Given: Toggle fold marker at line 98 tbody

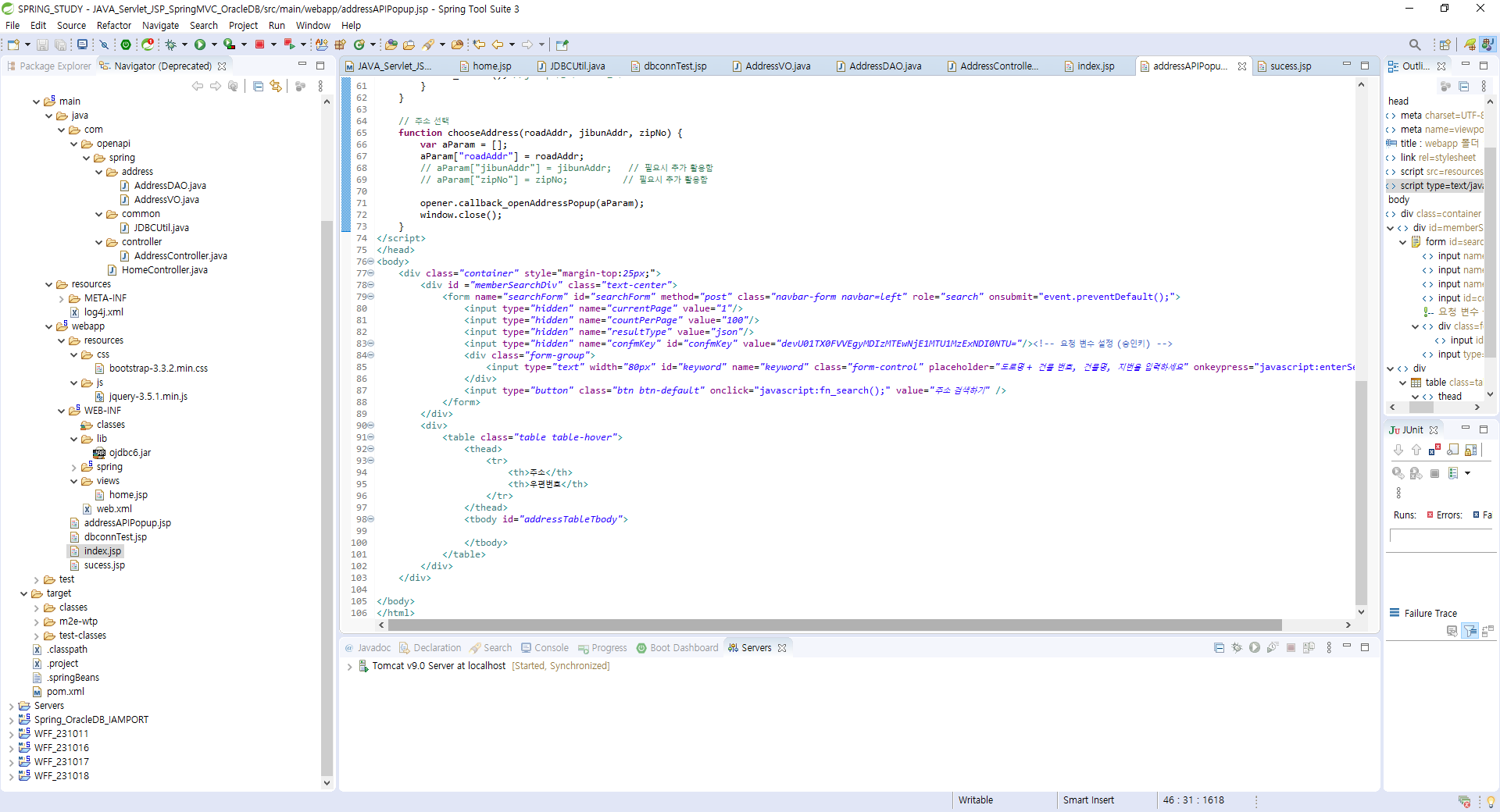Looking at the screenshot, I should [371, 519].
